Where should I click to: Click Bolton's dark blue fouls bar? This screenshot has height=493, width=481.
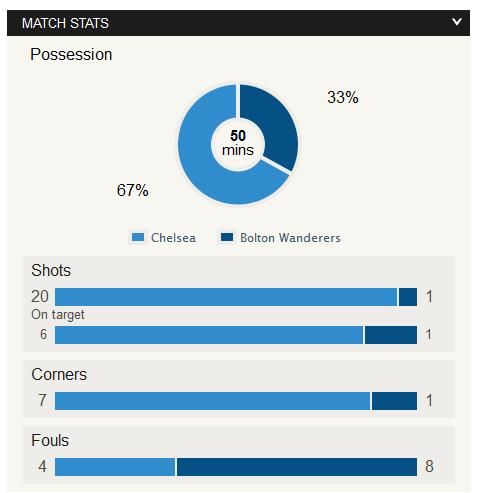click(297, 467)
